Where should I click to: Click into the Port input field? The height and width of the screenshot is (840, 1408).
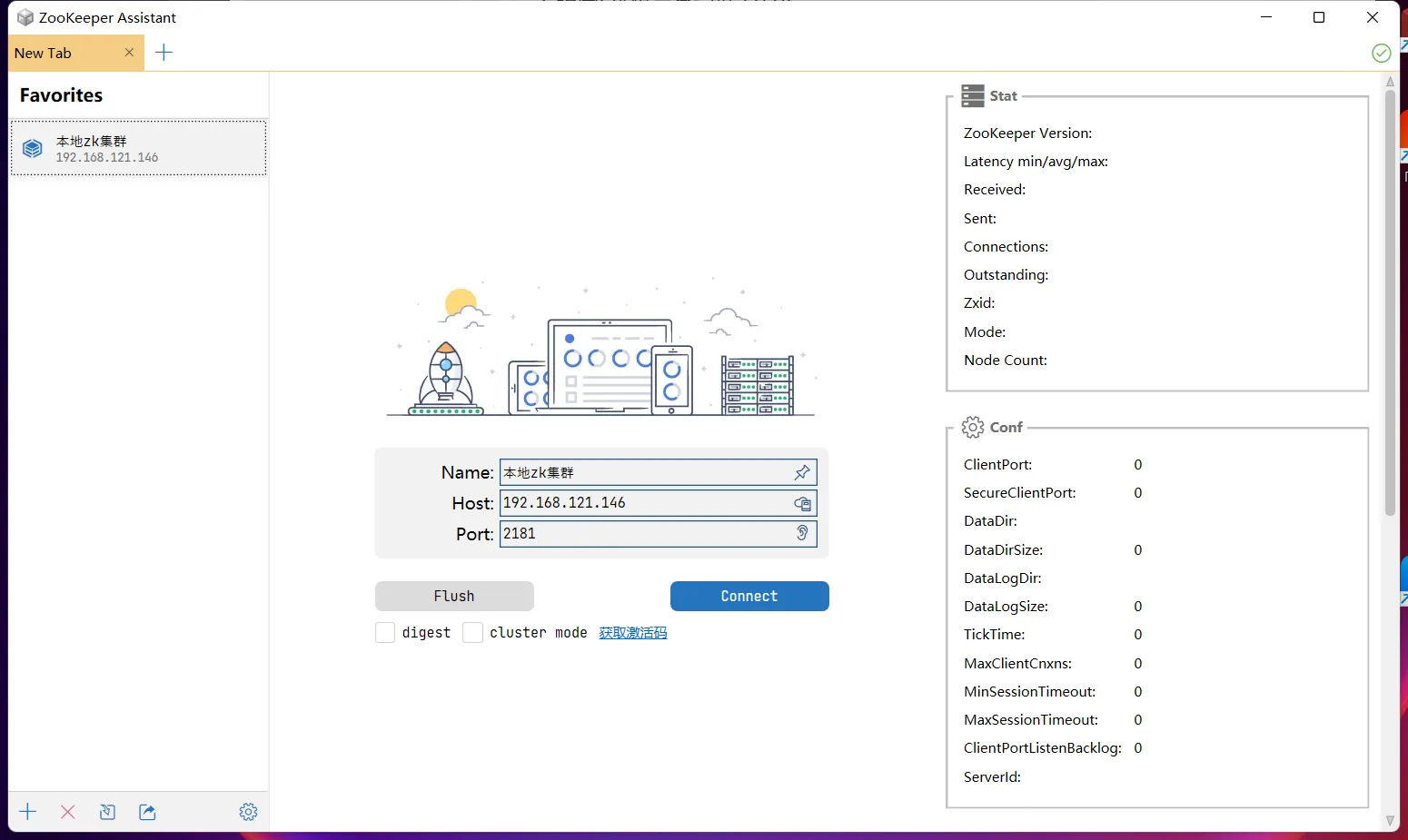pyautogui.click(x=658, y=533)
